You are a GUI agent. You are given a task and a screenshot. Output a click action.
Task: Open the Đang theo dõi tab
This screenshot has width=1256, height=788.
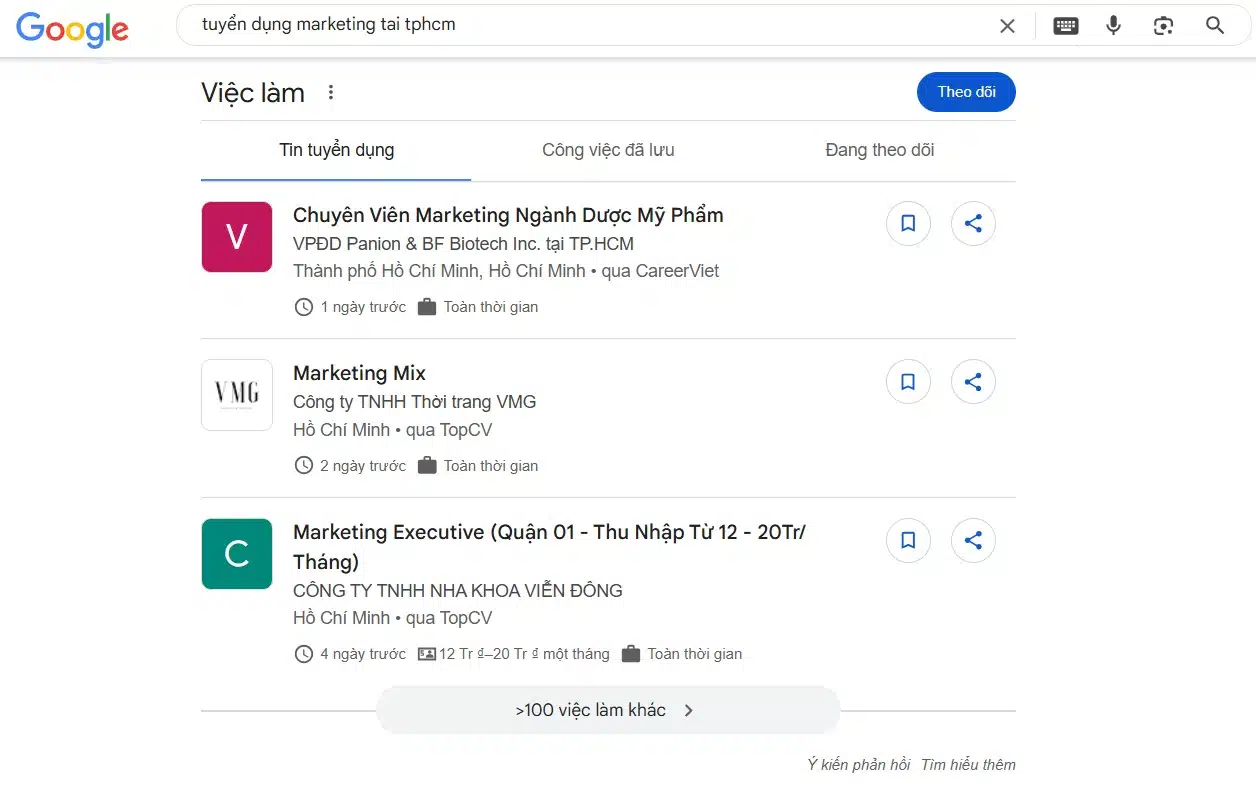click(x=879, y=150)
